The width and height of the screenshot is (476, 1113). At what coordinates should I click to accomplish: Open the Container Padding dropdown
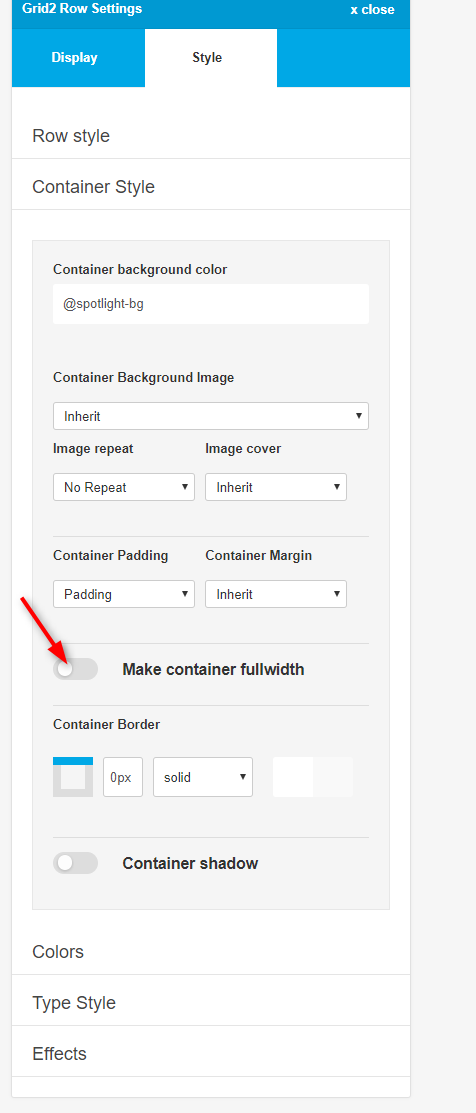(x=124, y=594)
